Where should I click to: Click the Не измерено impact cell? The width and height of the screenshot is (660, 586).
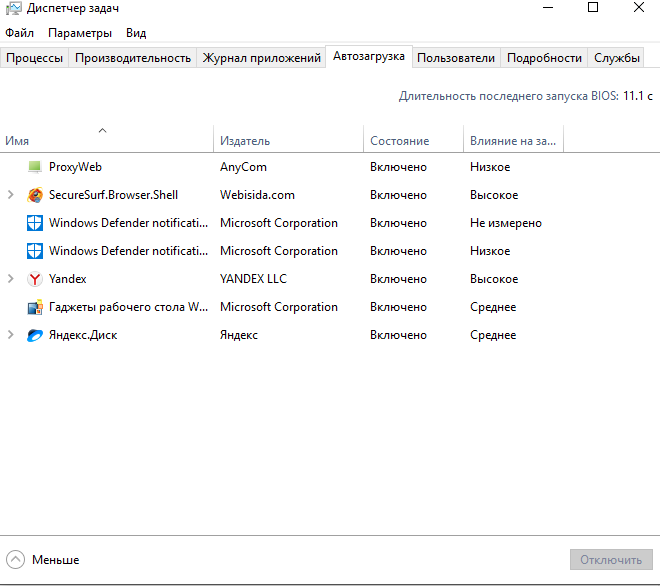point(506,223)
